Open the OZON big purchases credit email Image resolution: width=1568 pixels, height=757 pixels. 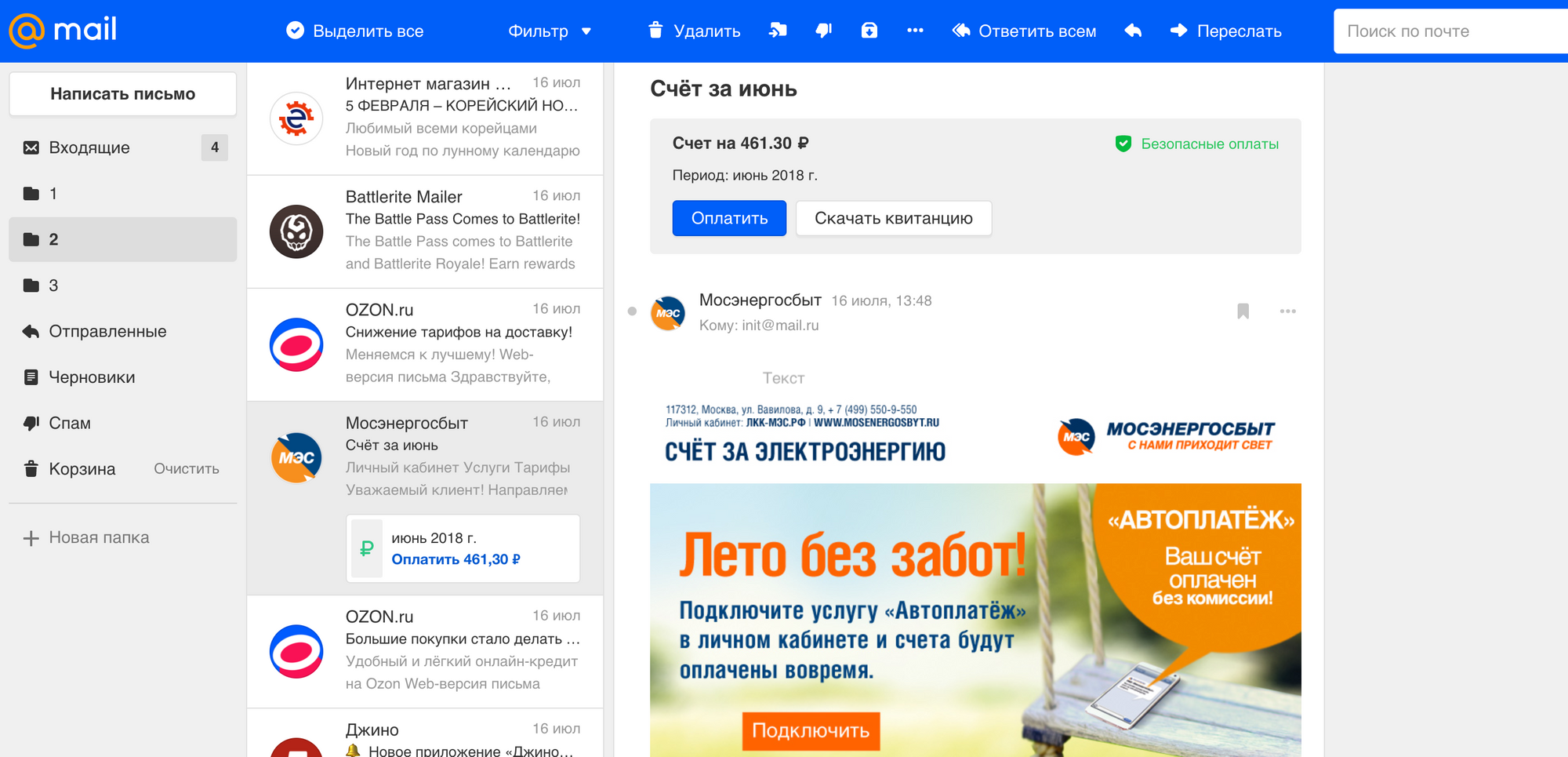click(425, 651)
